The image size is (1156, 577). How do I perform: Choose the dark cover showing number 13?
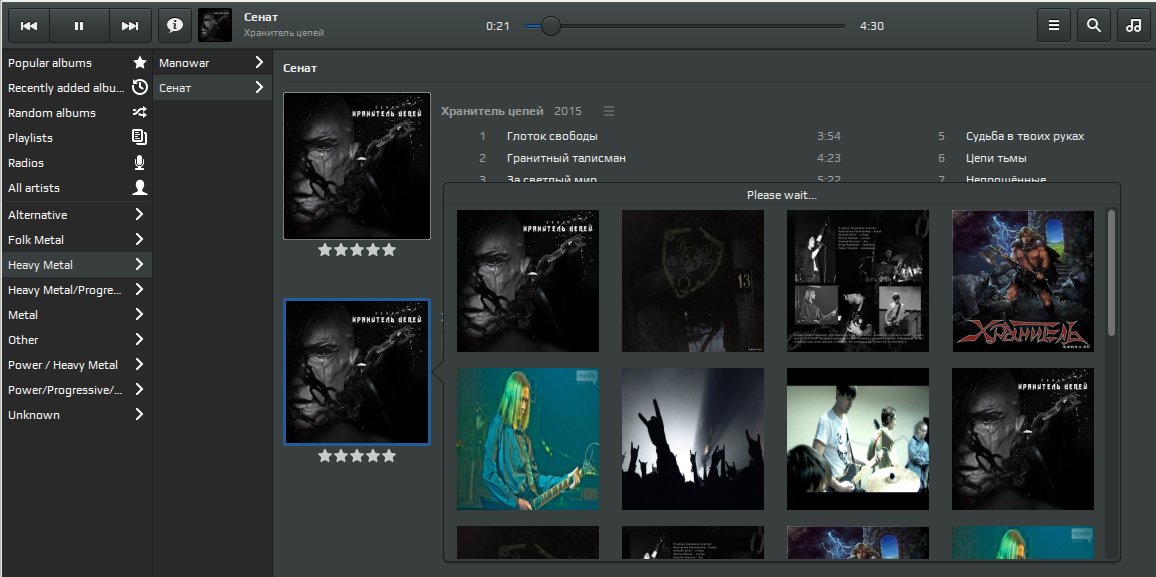[693, 281]
